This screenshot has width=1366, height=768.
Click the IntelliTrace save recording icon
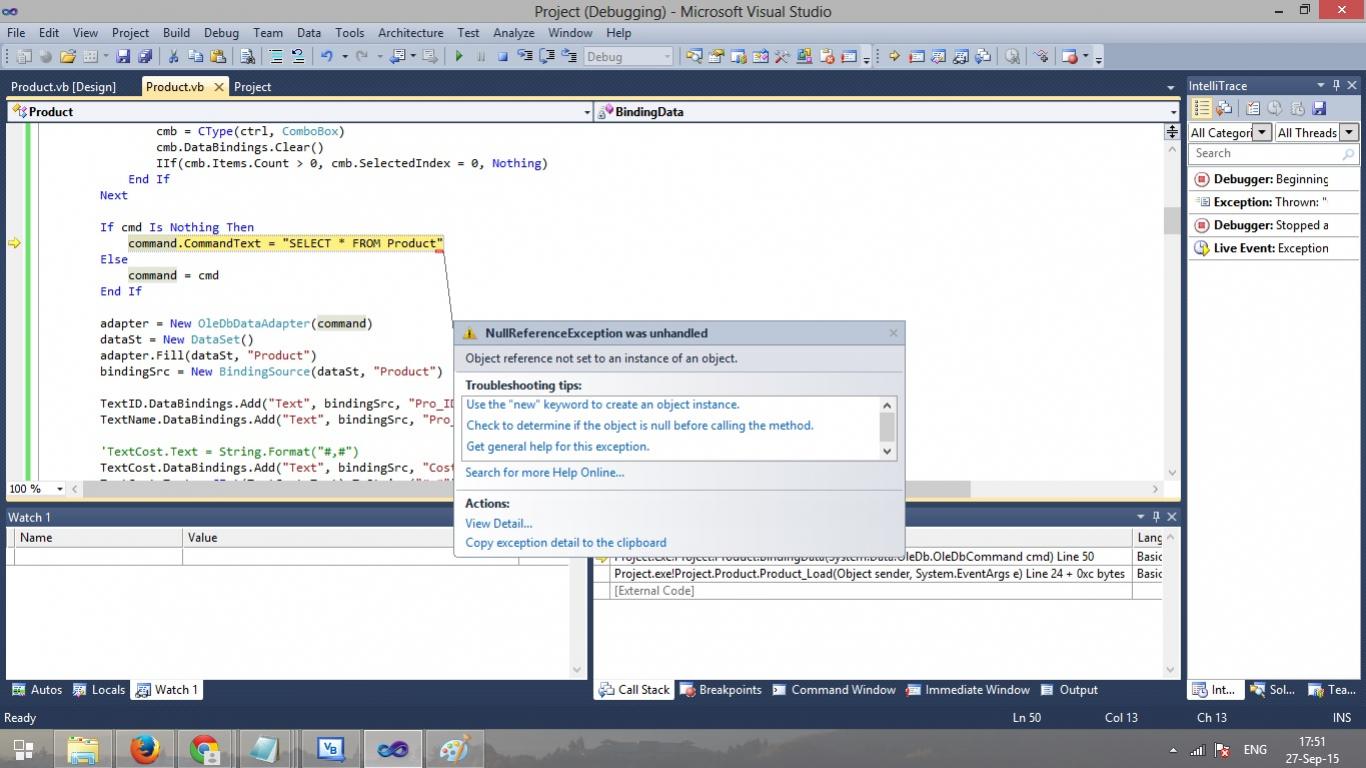(1319, 108)
